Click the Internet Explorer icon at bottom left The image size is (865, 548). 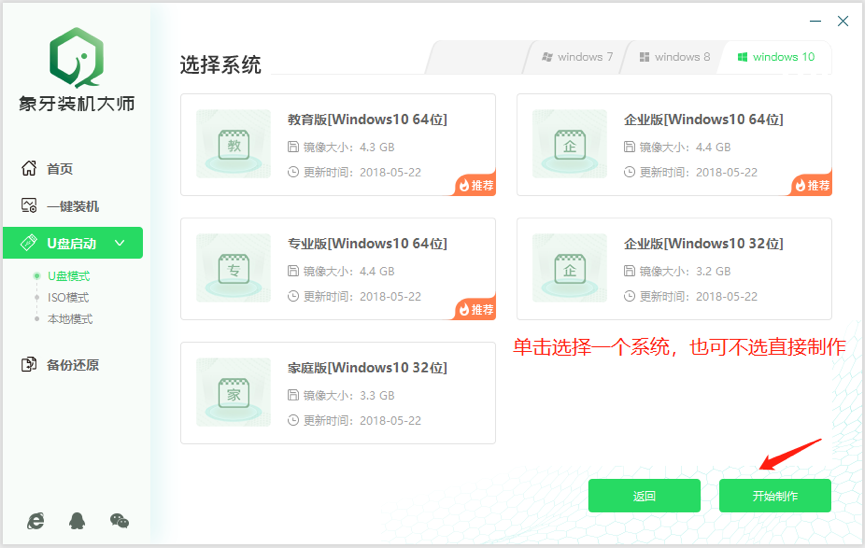click(36, 520)
